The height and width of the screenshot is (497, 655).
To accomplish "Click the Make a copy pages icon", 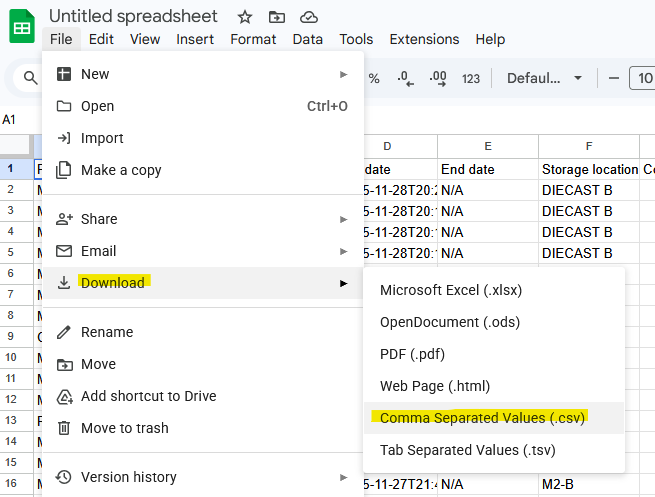I will pyautogui.click(x=63, y=170).
